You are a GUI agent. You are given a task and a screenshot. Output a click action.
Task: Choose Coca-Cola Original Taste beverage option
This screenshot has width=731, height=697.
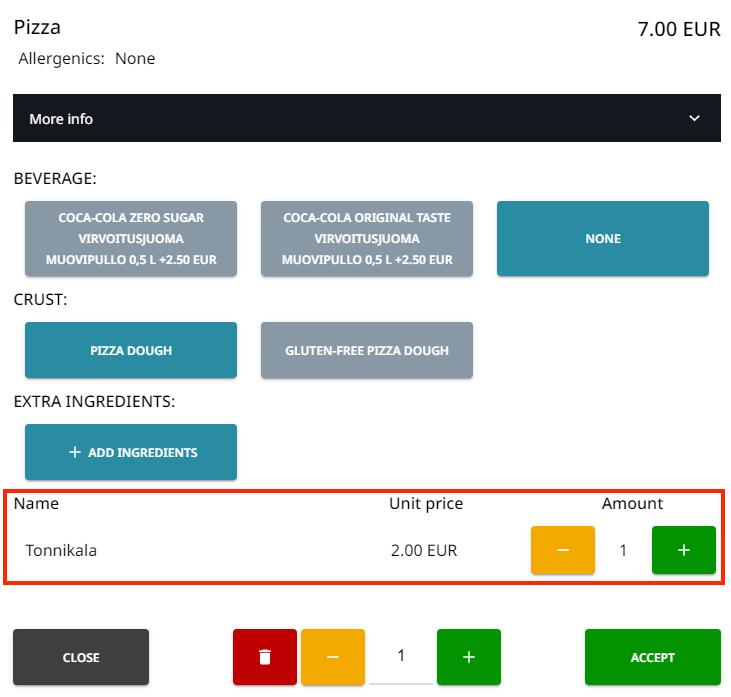pyautogui.click(x=367, y=239)
